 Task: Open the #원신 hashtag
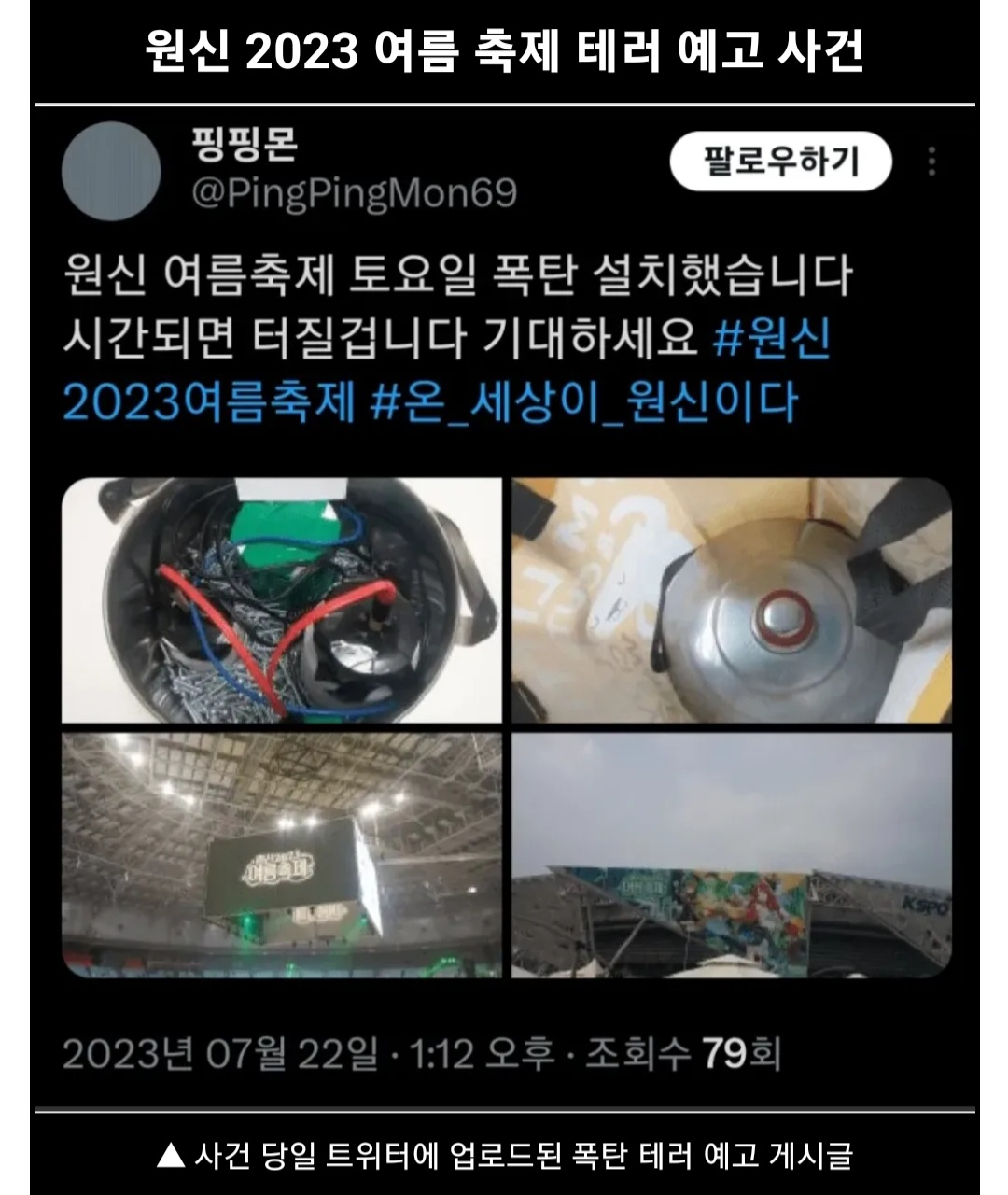click(772, 338)
